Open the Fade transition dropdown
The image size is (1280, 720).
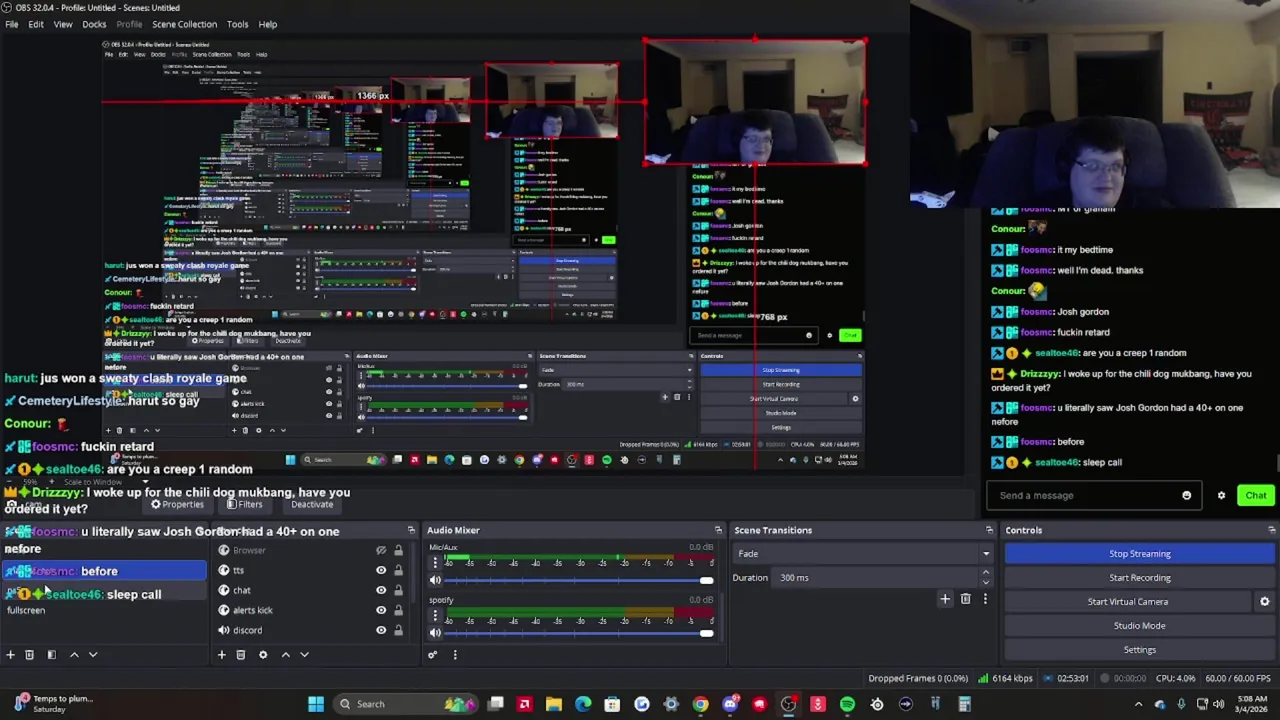[863, 554]
